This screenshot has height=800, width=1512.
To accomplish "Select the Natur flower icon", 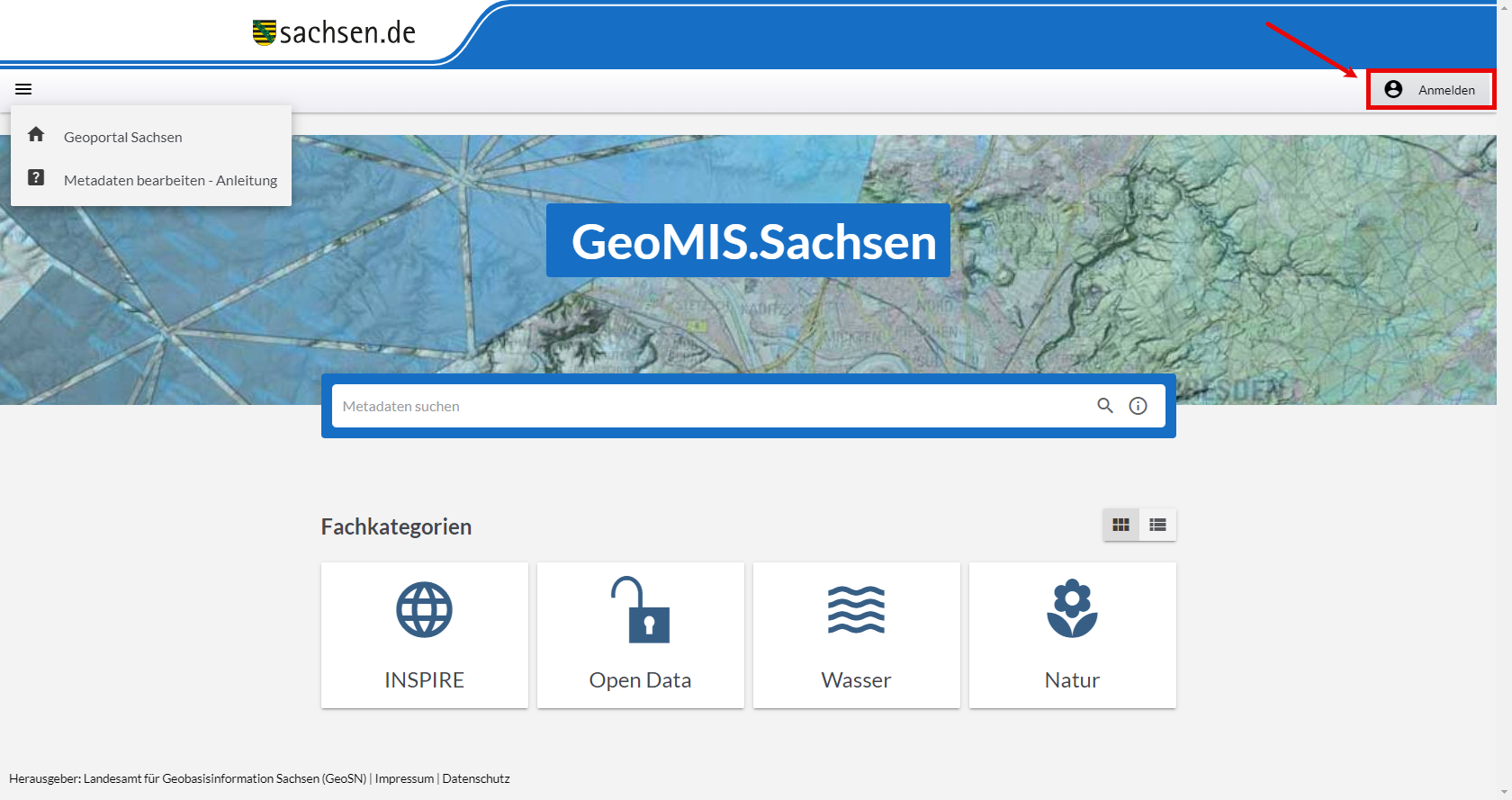I will [x=1072, y=610].
